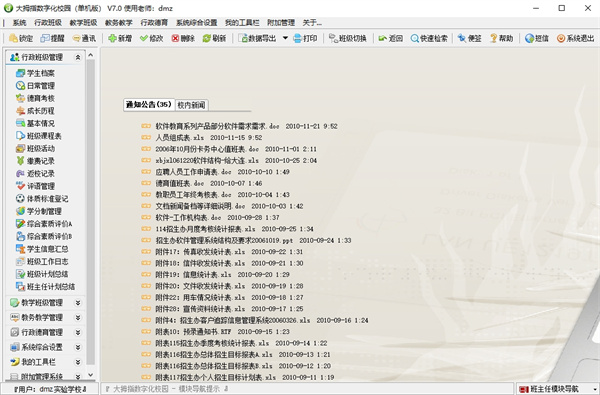Screen dimensions: 600x395
Task: Click sidebar scrollbar down arrow
Action: 91,375
